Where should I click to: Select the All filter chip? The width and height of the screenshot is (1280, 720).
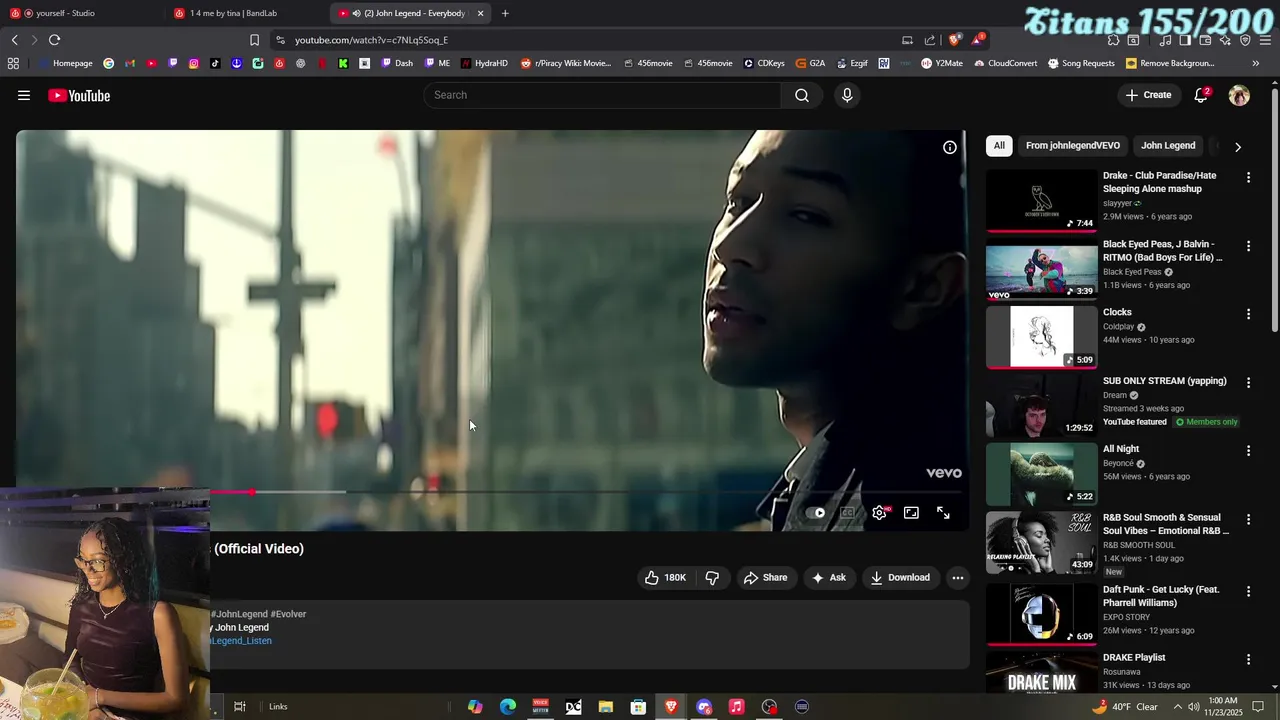[x=999, y=146]
